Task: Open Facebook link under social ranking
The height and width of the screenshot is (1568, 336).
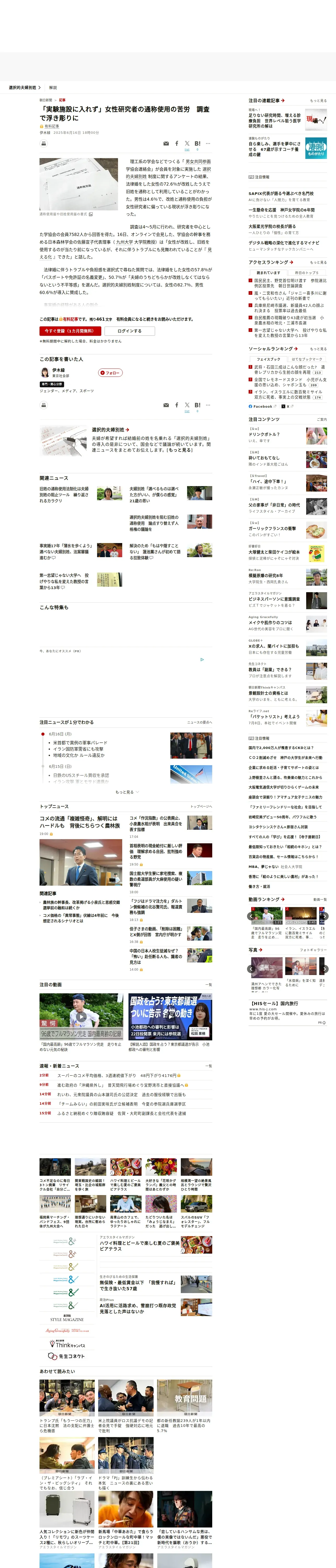Action: [x=262, y=406]
